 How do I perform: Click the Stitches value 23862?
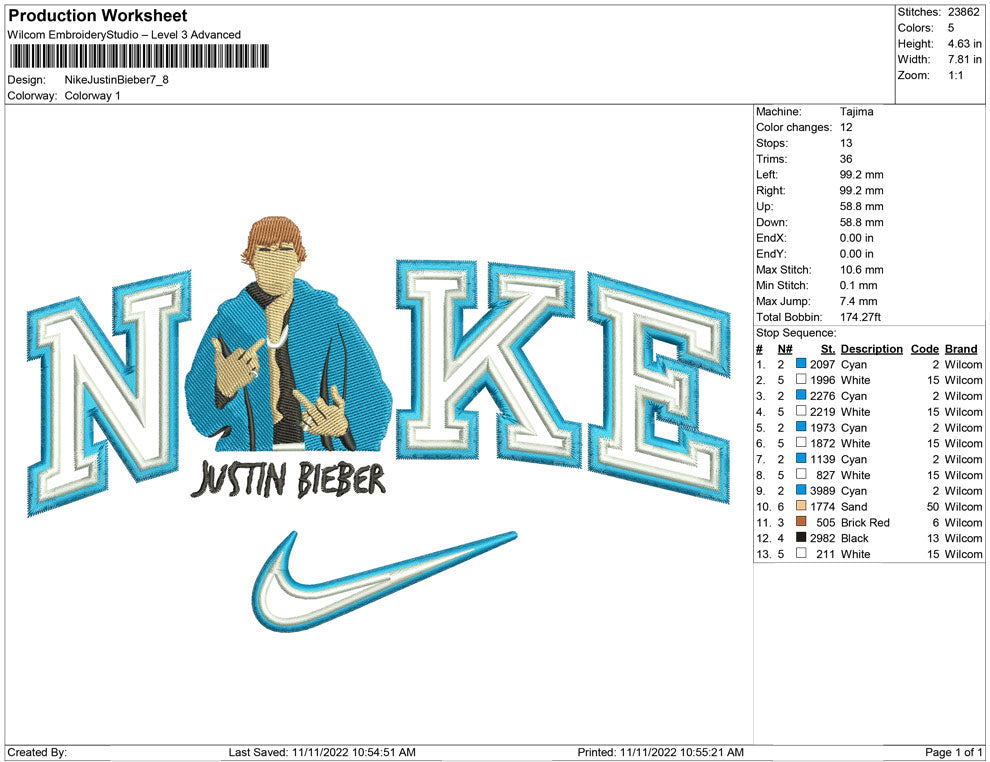point(963,12)
